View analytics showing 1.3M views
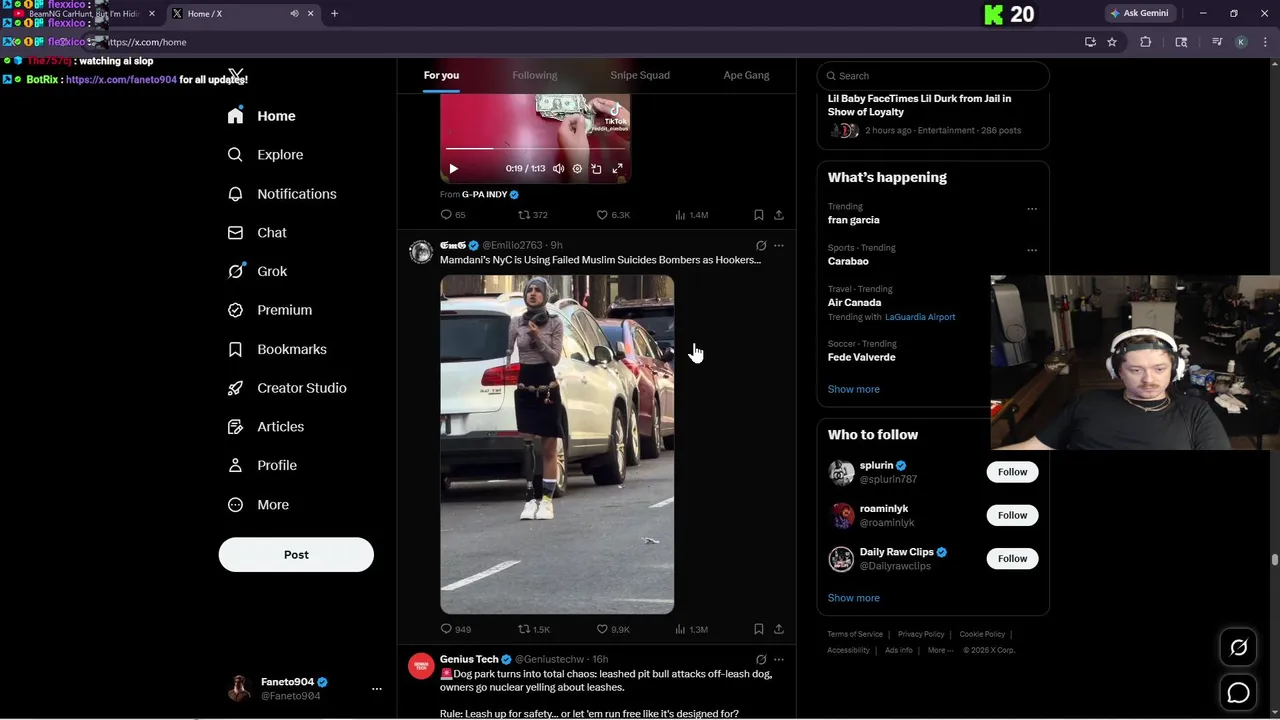The image size is (1280, 720). tap(692, 629)
